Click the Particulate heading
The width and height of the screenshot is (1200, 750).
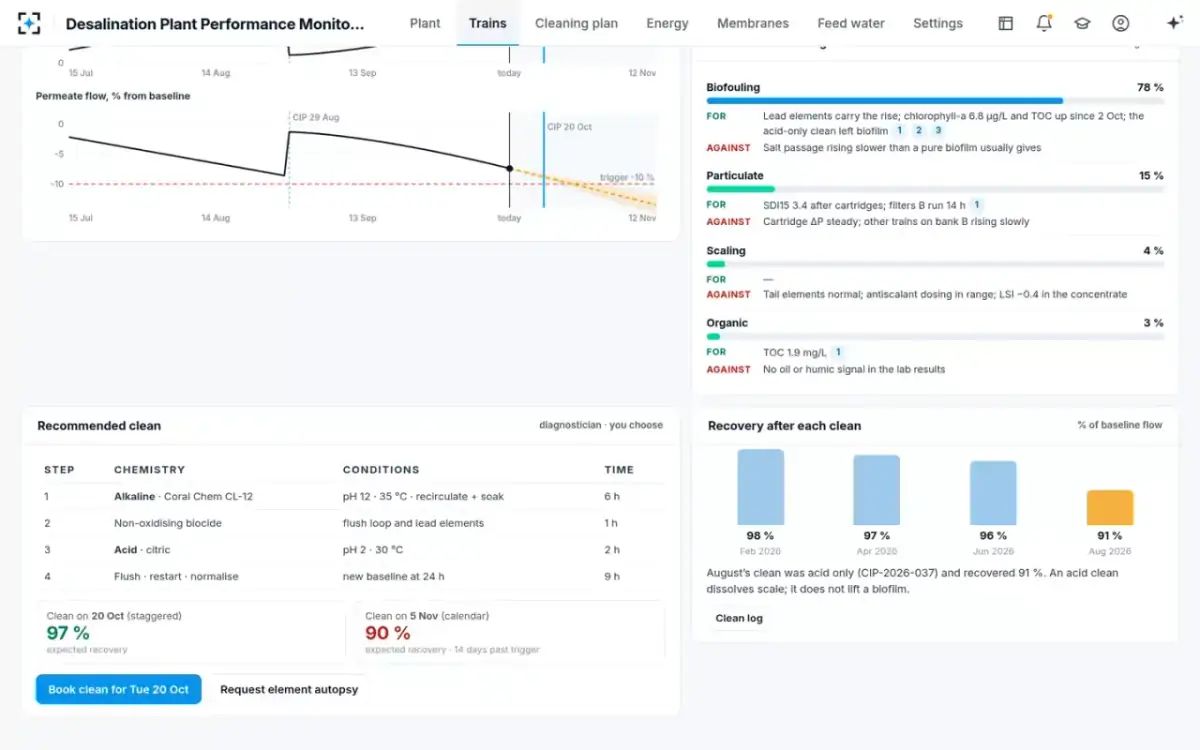tap(735, 175)
